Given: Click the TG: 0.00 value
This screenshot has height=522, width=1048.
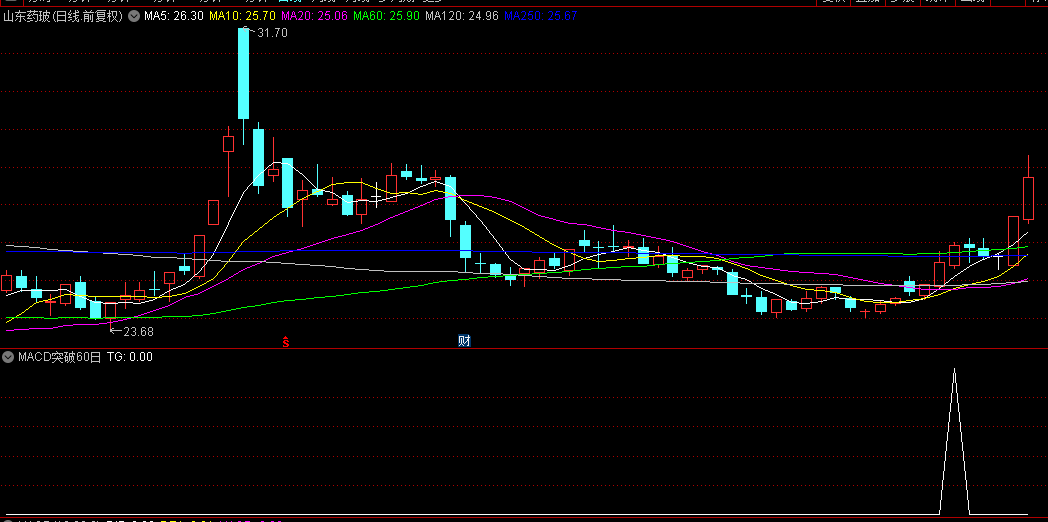Looking at the screenshot, I should [130, 357].
